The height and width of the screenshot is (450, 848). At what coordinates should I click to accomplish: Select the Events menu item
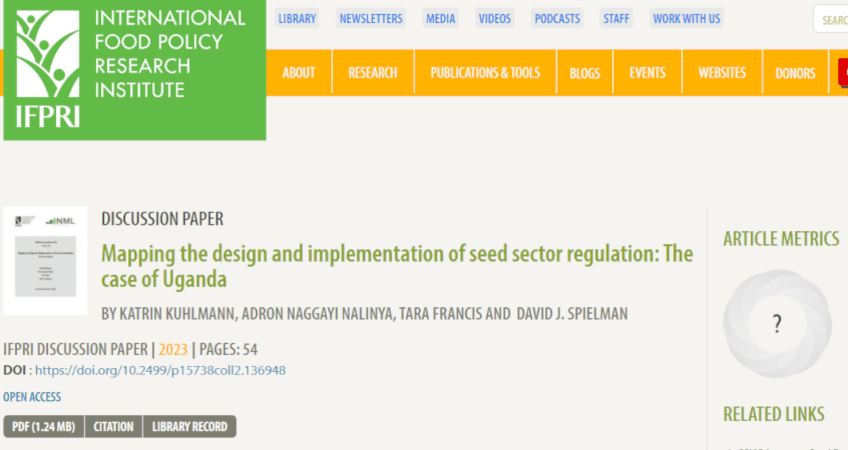click(647, 72)
